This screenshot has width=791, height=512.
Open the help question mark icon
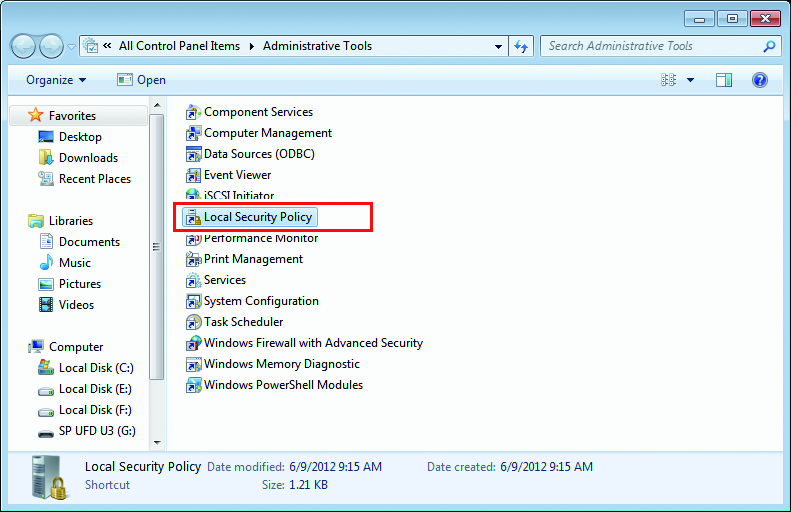(x=759, y=80)
